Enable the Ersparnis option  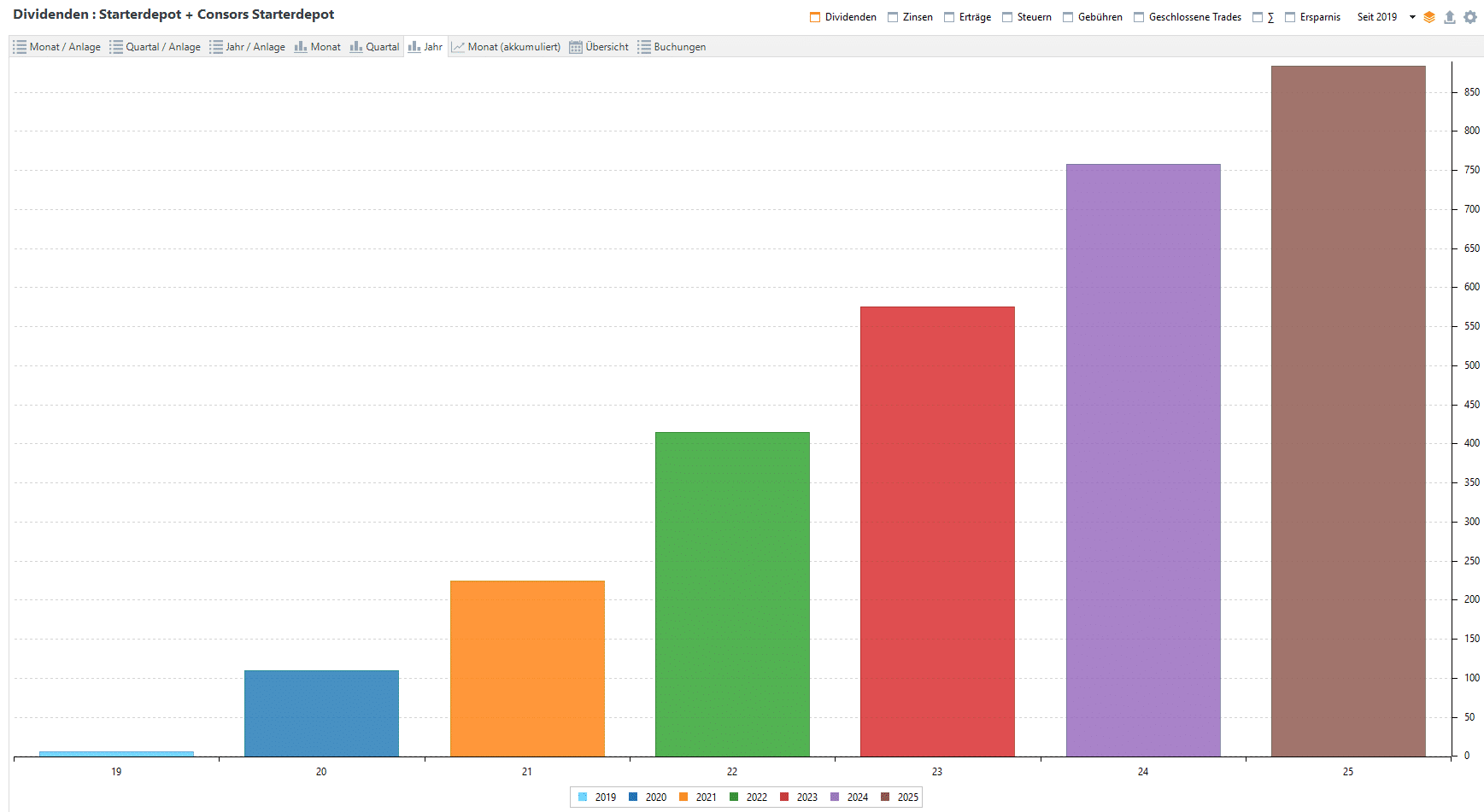(1290, 17)
